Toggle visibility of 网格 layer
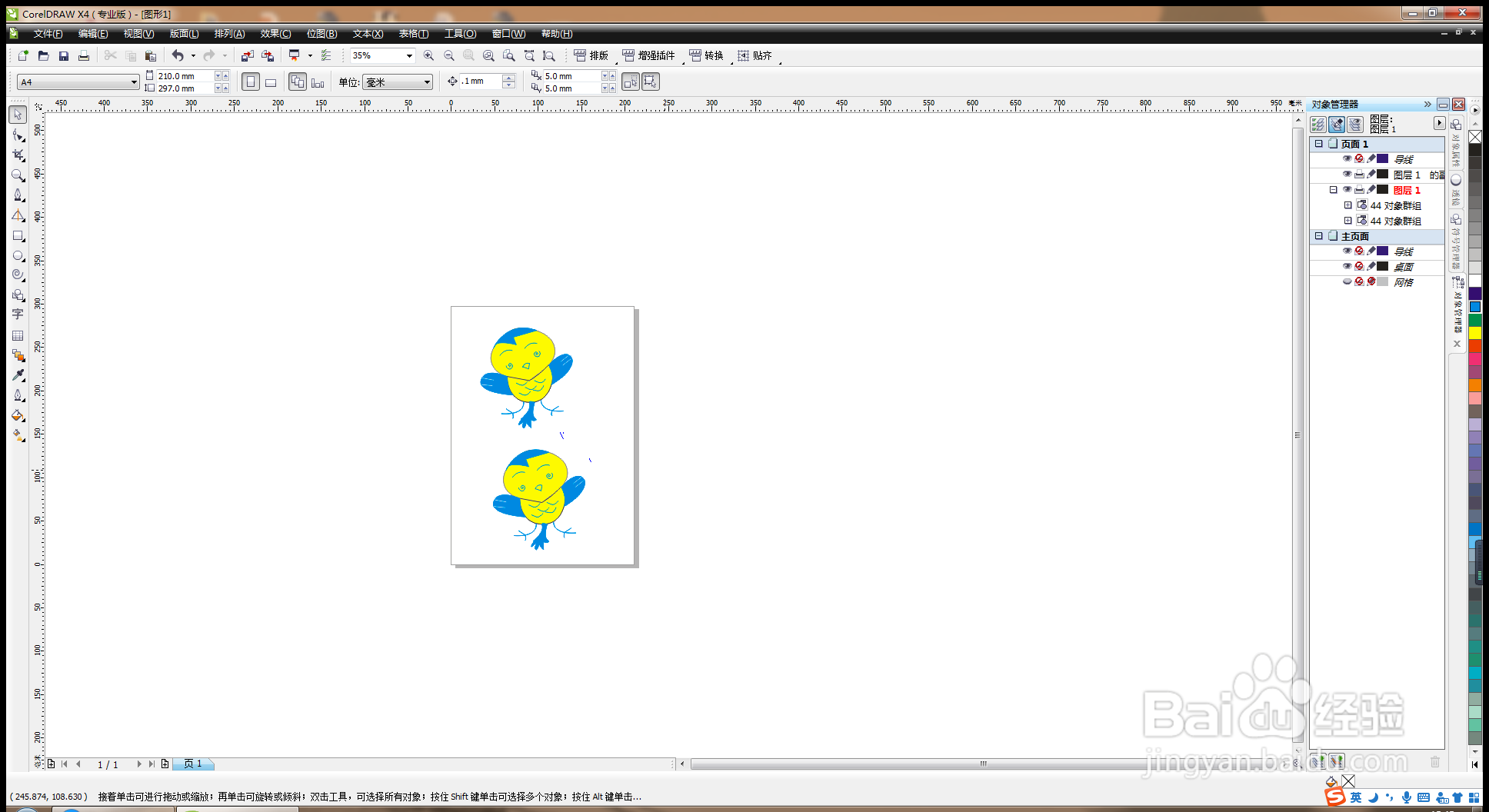The width and height of the screenshot is (1489, 812). click(x=1347, y=282)
